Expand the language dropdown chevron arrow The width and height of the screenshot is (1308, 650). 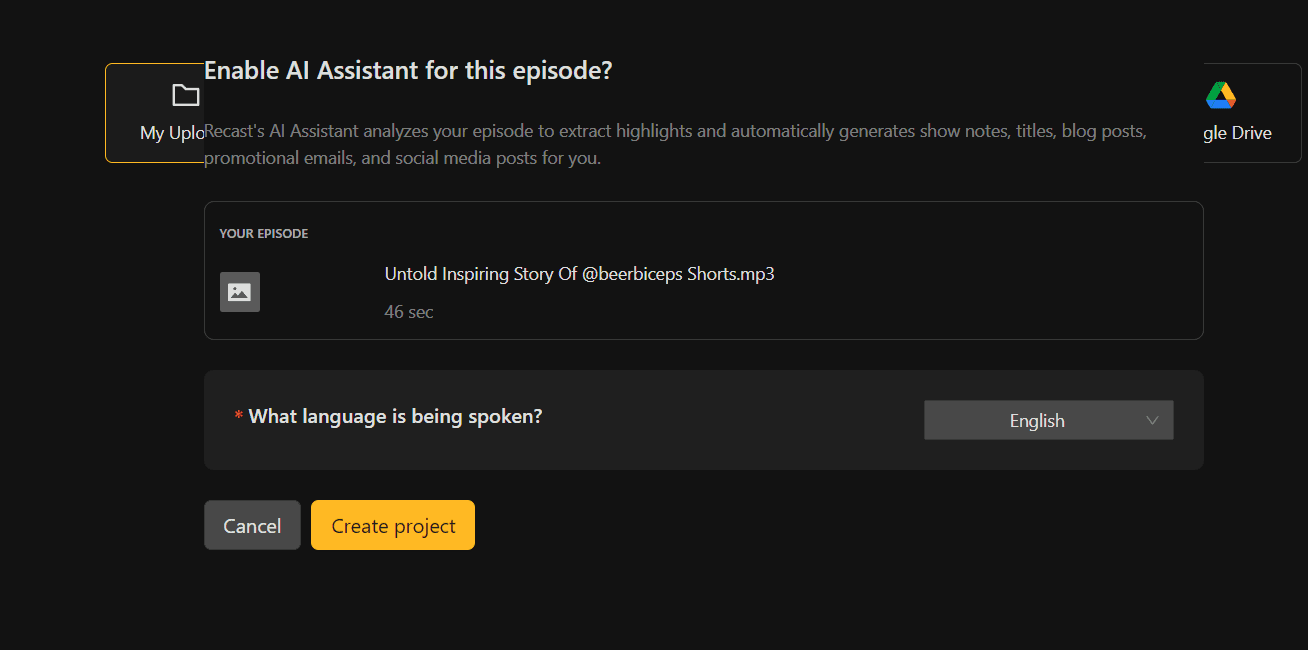click(1152, 420)
